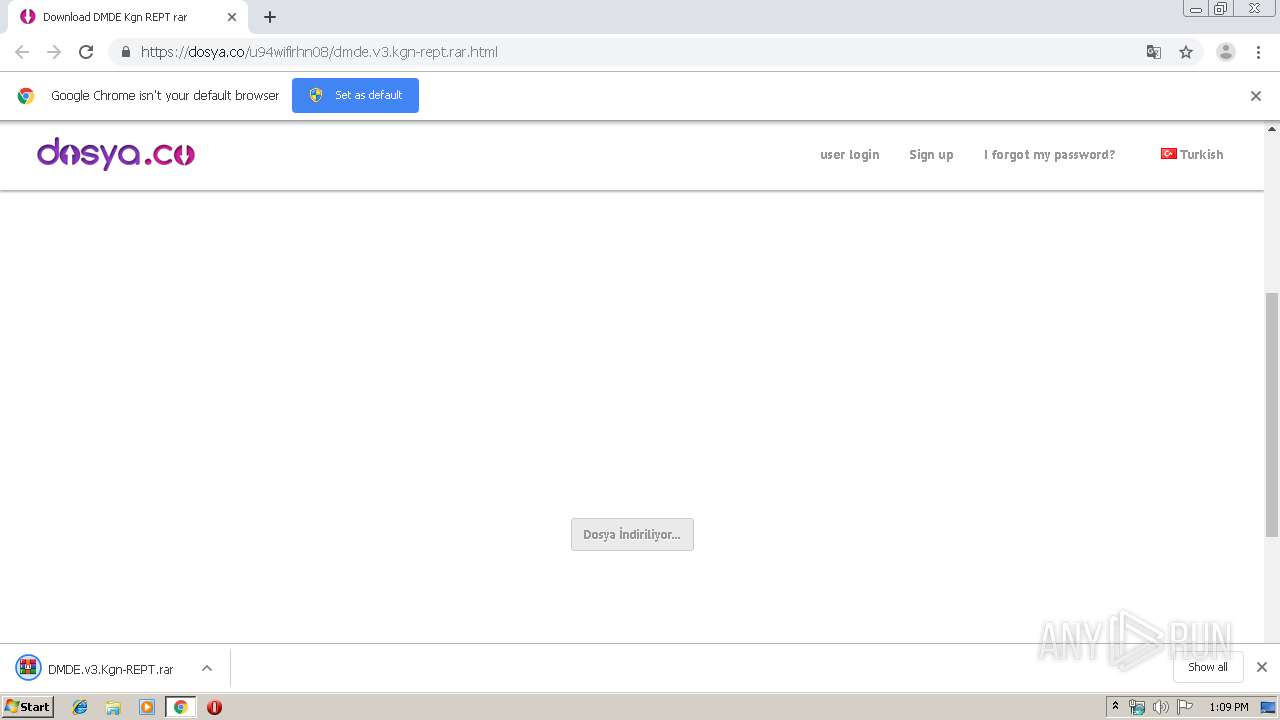Reload the dosya.co page
Image resolution: width=1280 pixels, height=720 pixels.
pos(86,52)
